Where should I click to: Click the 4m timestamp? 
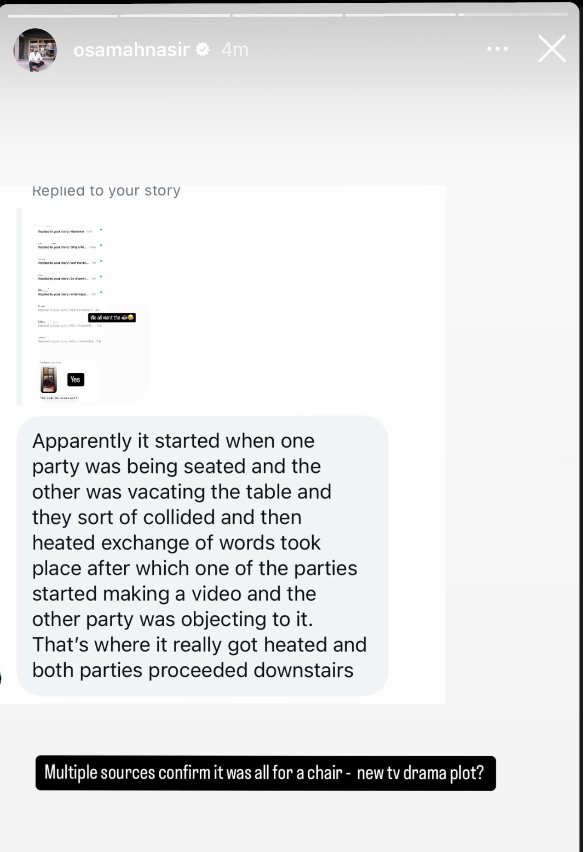coord(235,49)
